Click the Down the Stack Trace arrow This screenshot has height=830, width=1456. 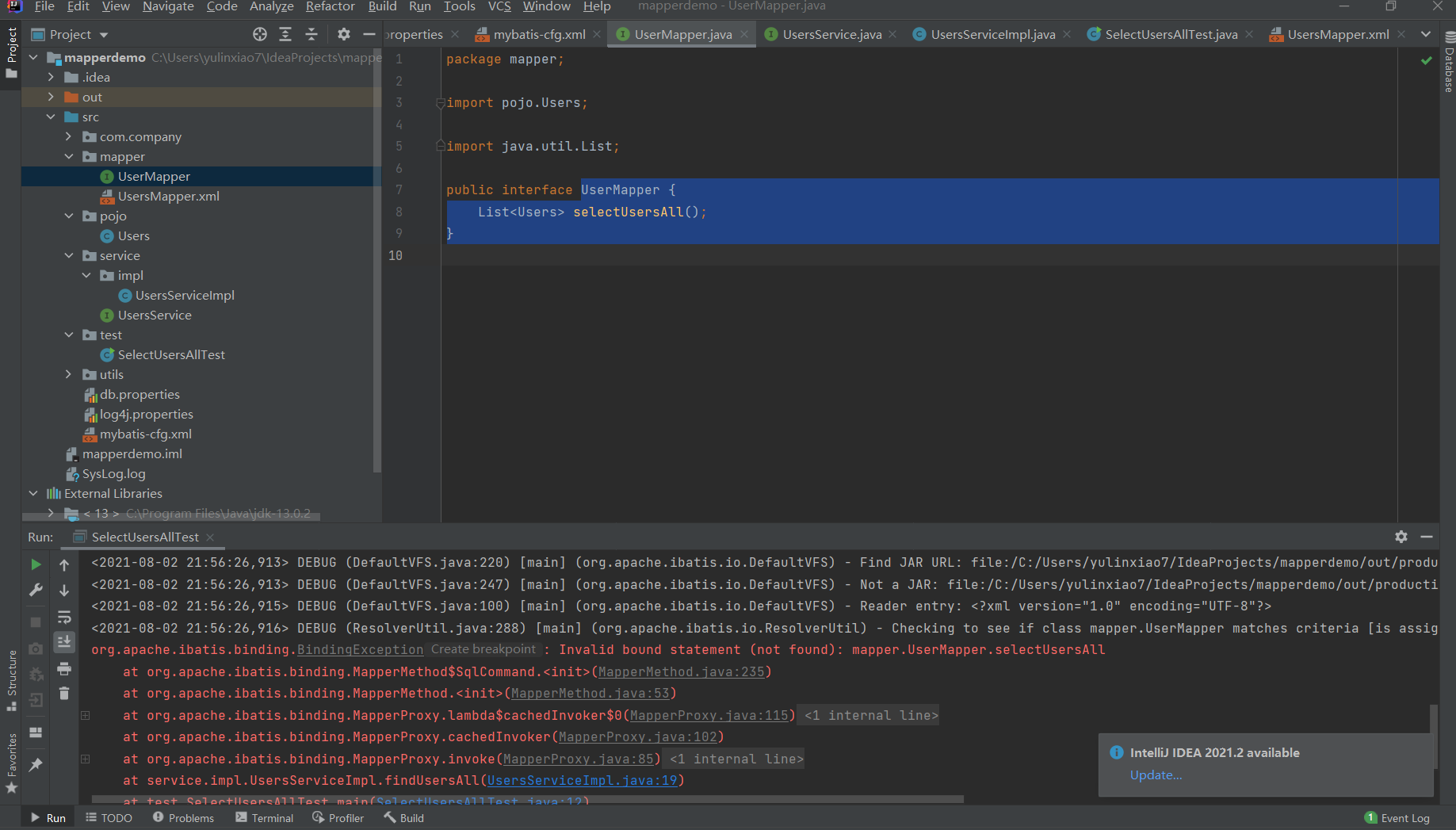64,591
